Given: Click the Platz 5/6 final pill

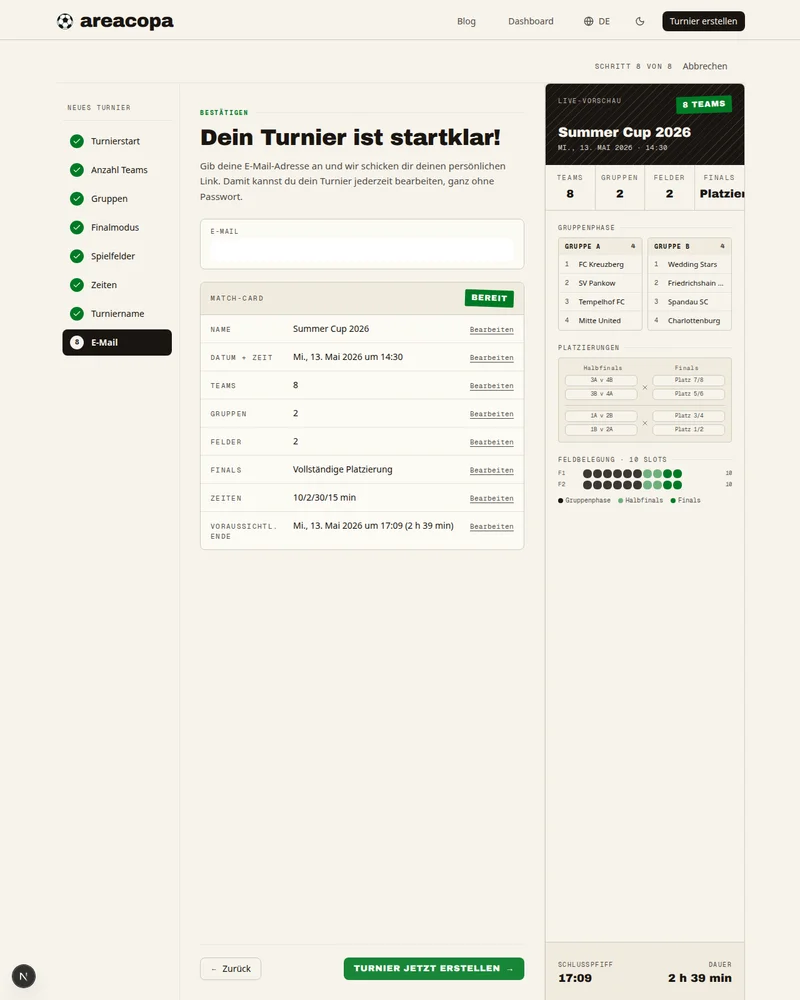Looking at the screenshot, I should pyautogui.click(x=688, y=394).
